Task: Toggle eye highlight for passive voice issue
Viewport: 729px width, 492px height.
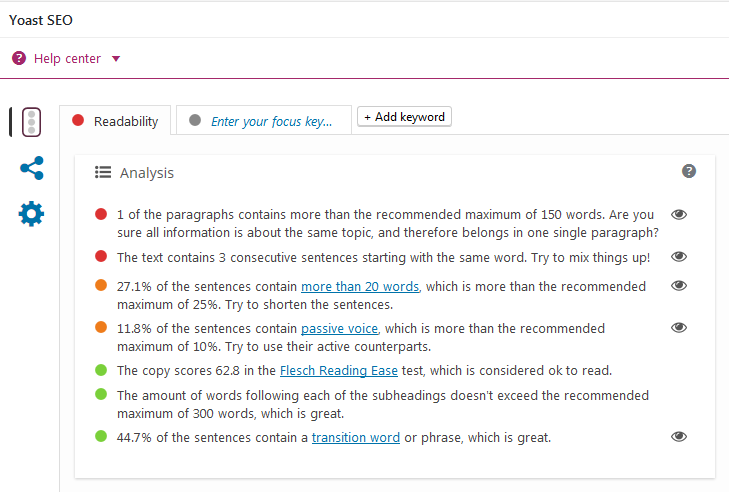Action: [x=679, y=328]
